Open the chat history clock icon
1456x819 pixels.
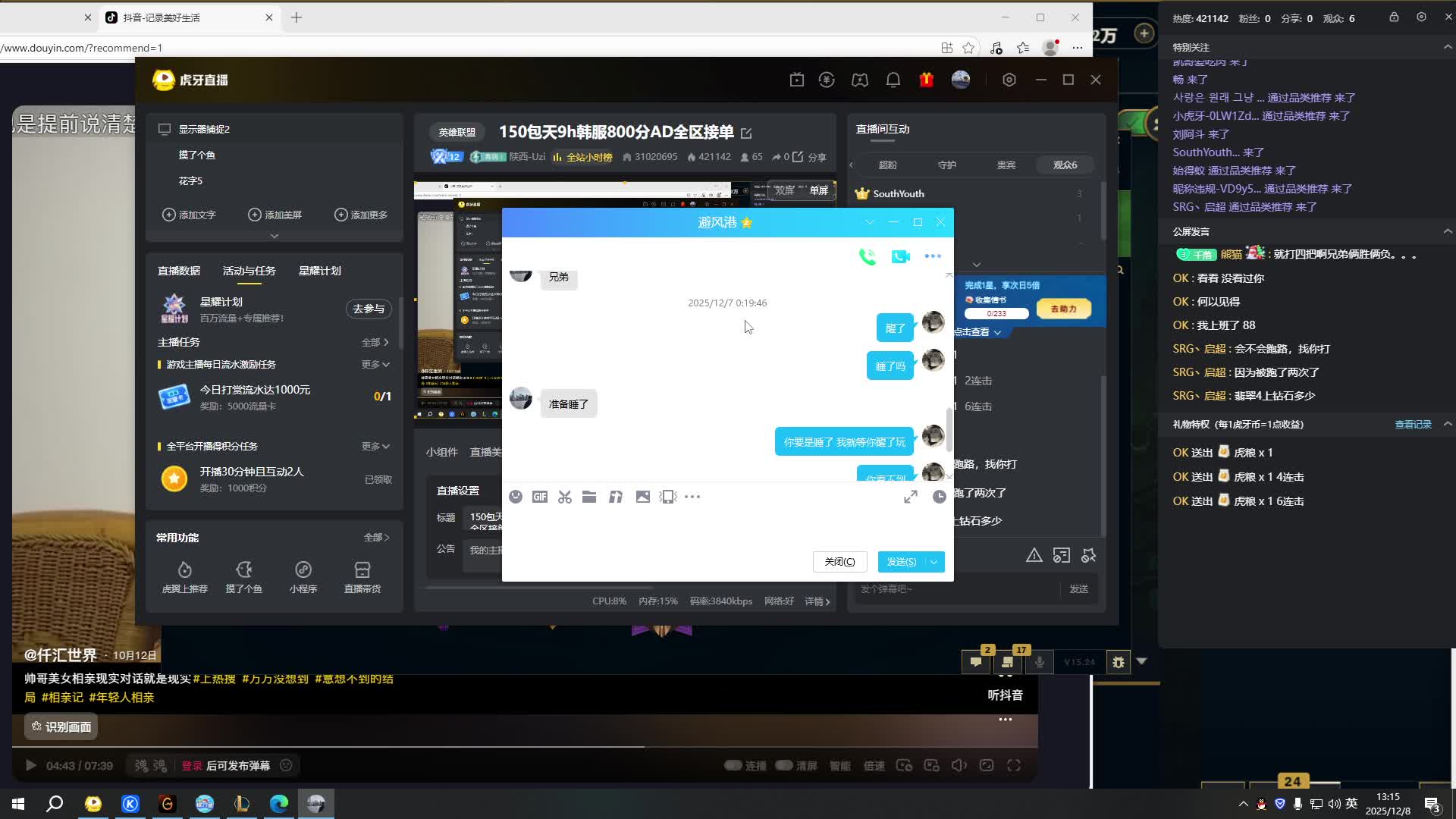[939, 497]
